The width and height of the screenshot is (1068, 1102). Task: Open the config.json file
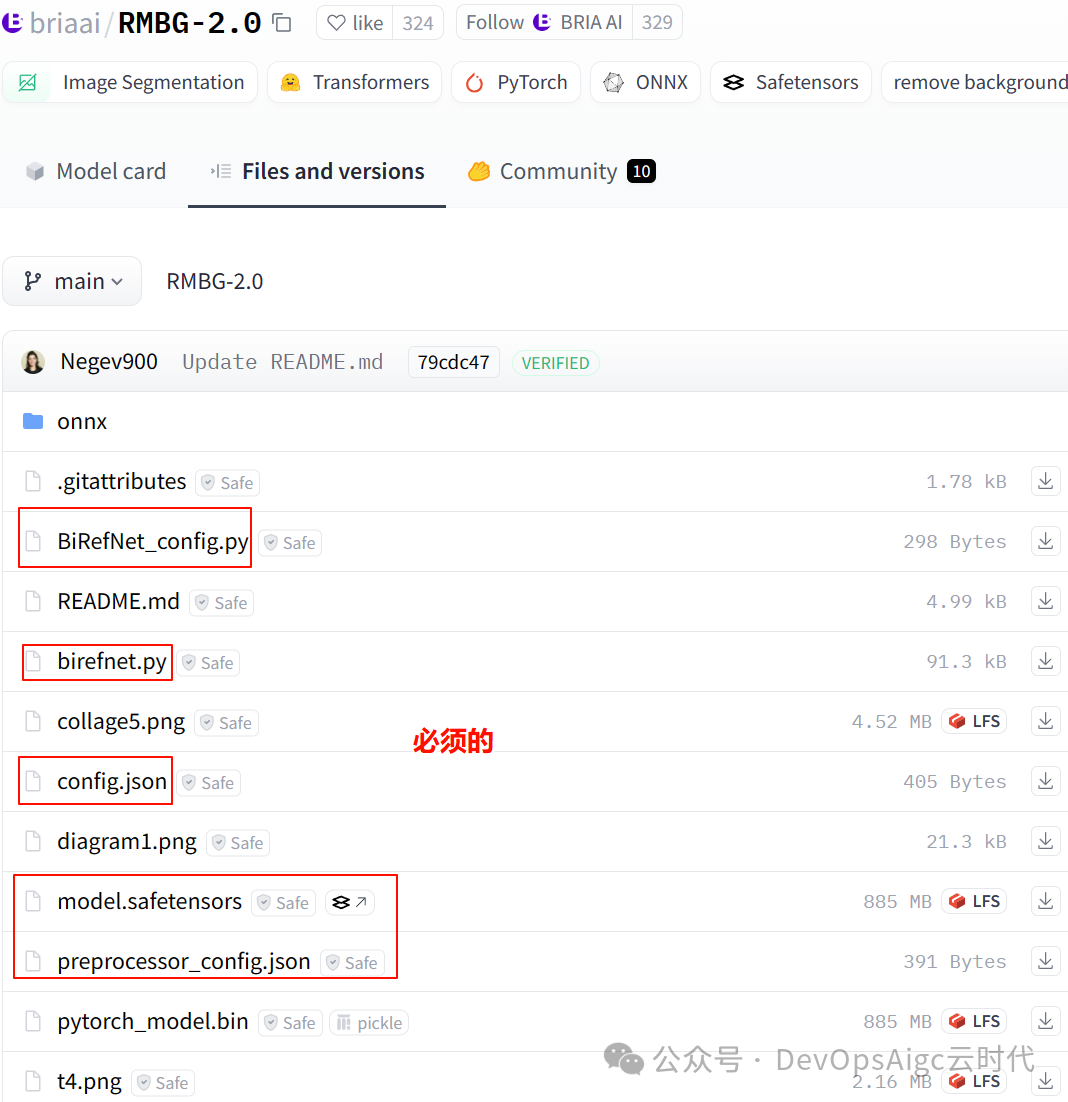pos(112,782)
